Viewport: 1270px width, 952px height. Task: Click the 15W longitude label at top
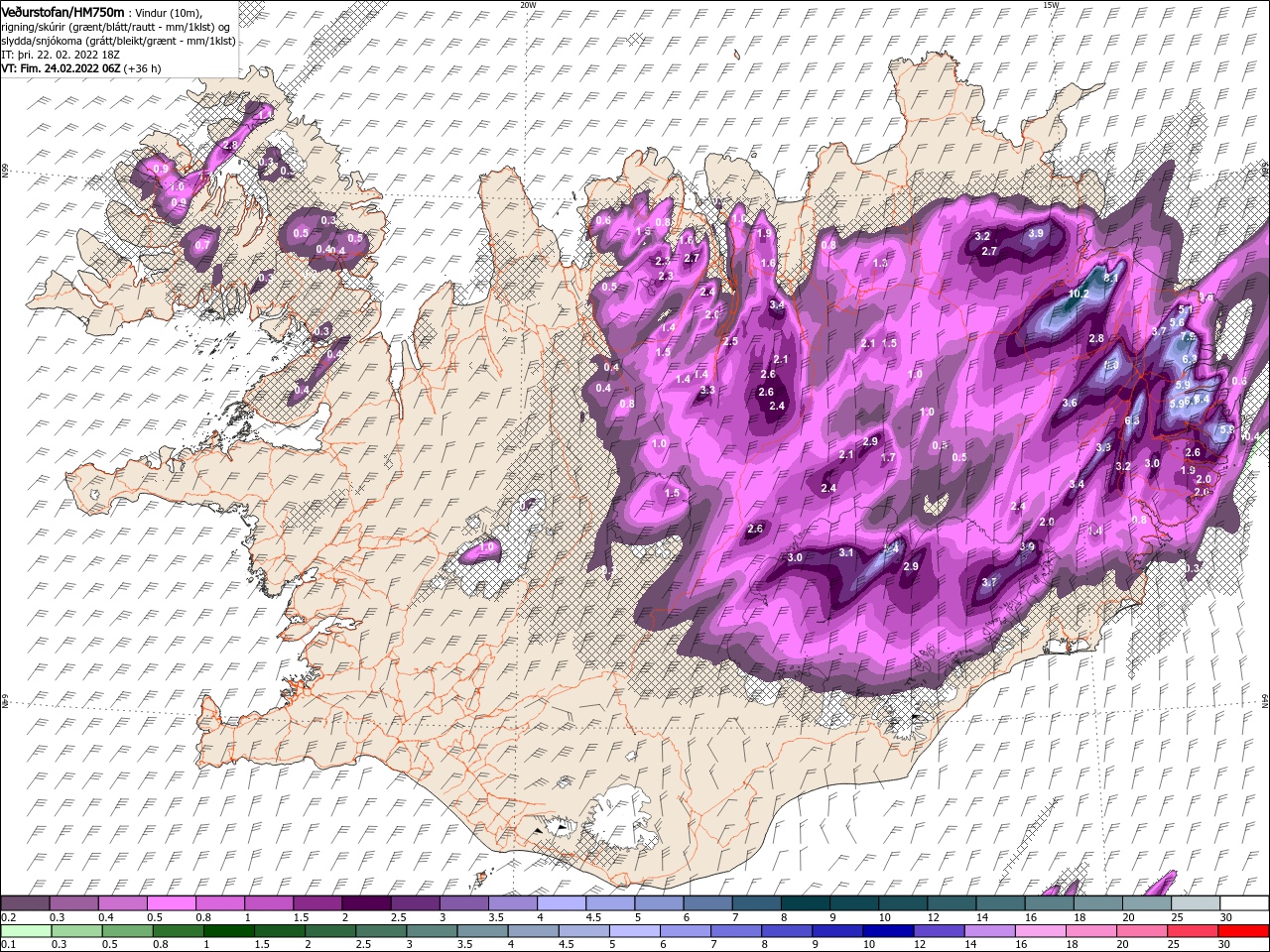click(1051, 5)
